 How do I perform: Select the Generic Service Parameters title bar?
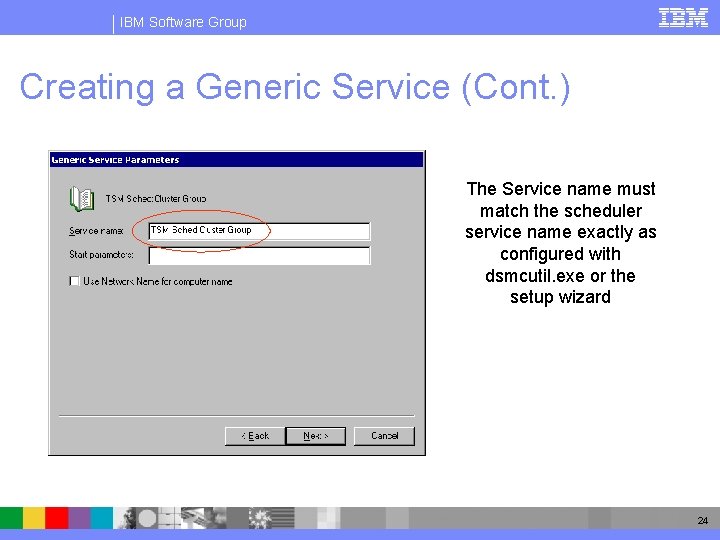(236, 160)
